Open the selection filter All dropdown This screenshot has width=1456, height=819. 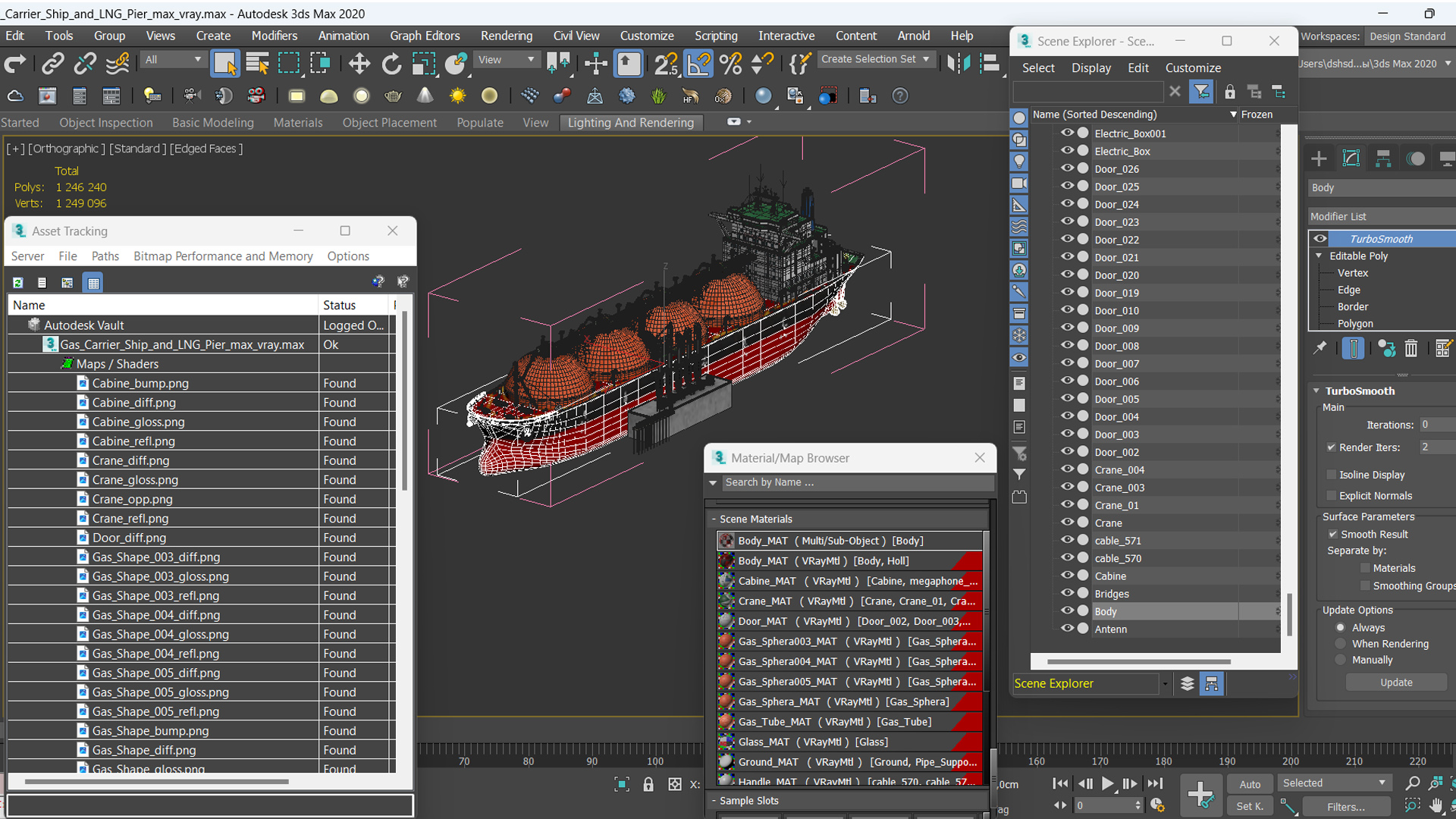[x=173, y=60]
